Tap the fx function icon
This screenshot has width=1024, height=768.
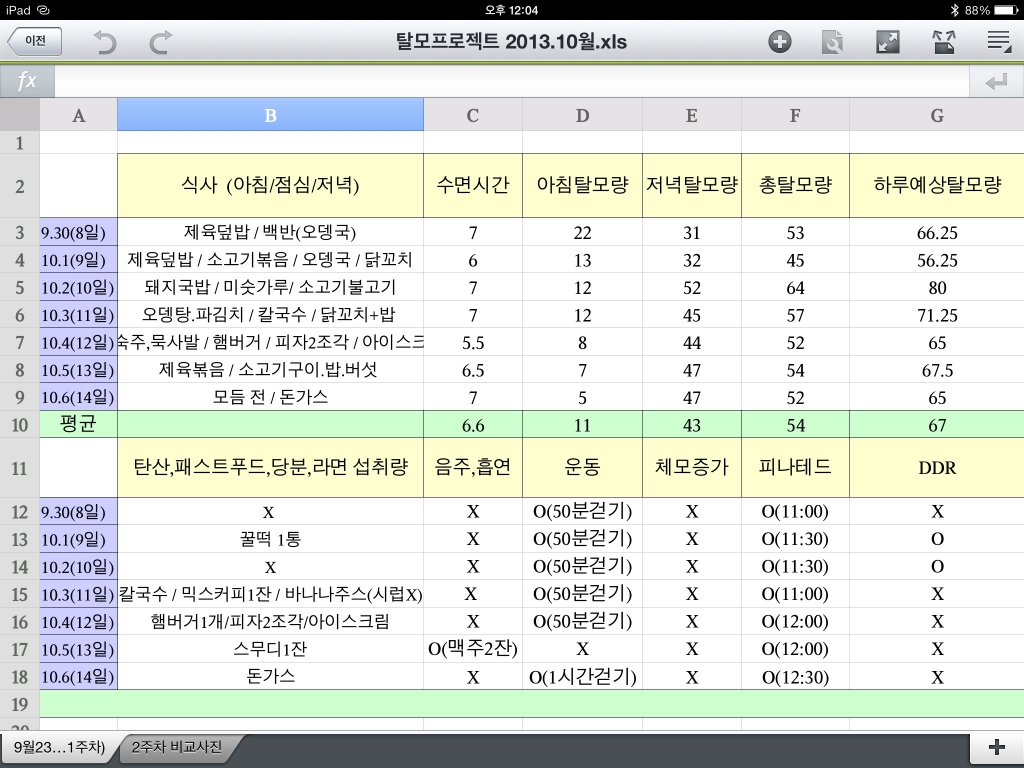coord(27,81)
